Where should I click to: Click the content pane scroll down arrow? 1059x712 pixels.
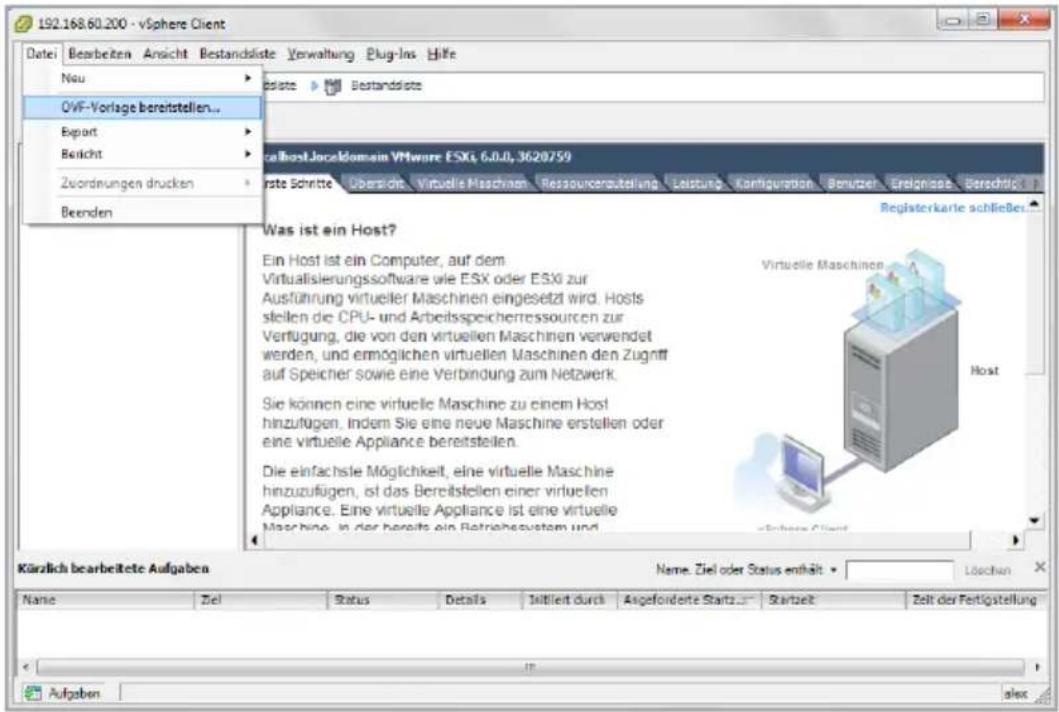pos(1035,520)
